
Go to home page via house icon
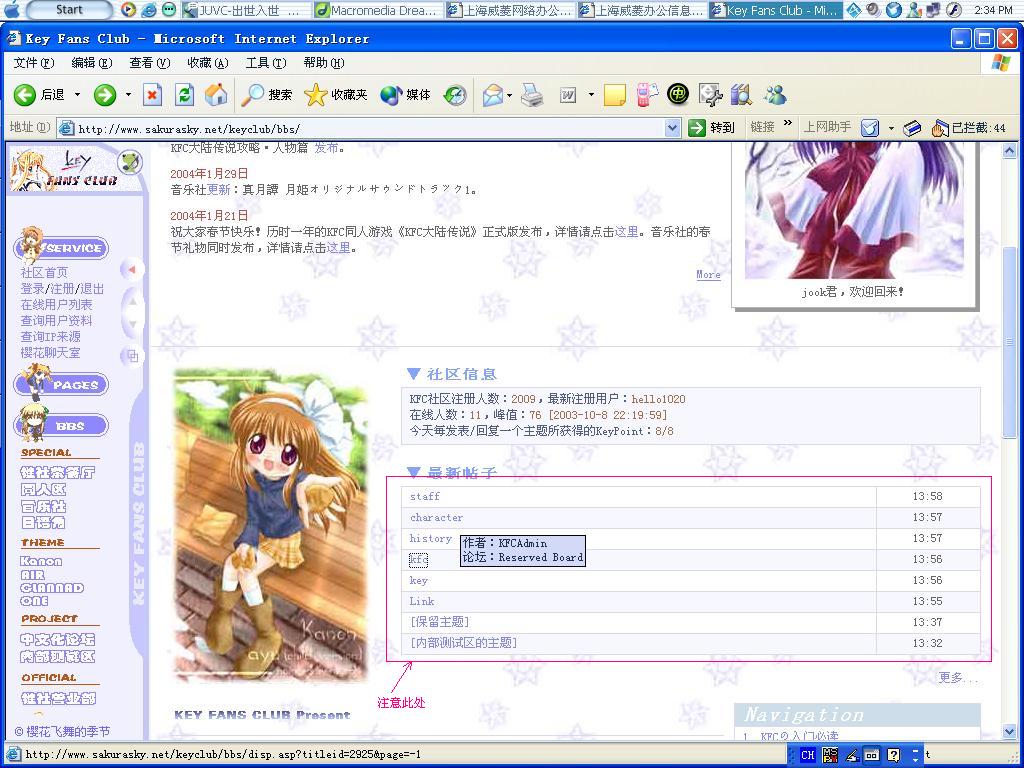click(x=216, y=95)
